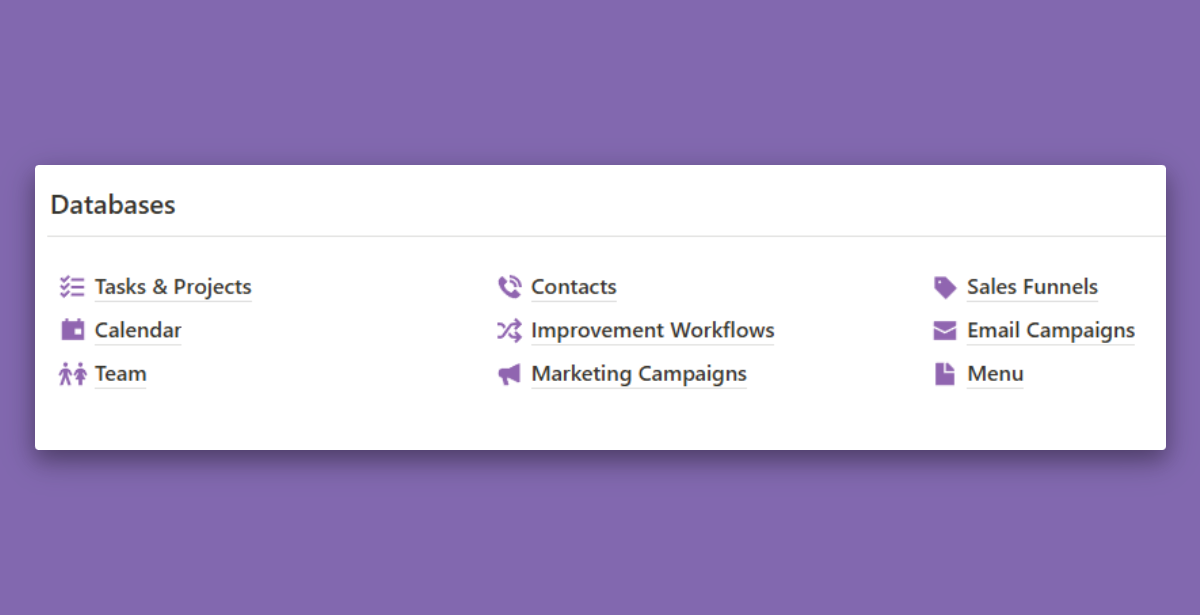Click the envelope icon beside Email Campaigns
The width and height of the screenshot is (1200, 615).
pyautogui.click(x=945, y=331)
